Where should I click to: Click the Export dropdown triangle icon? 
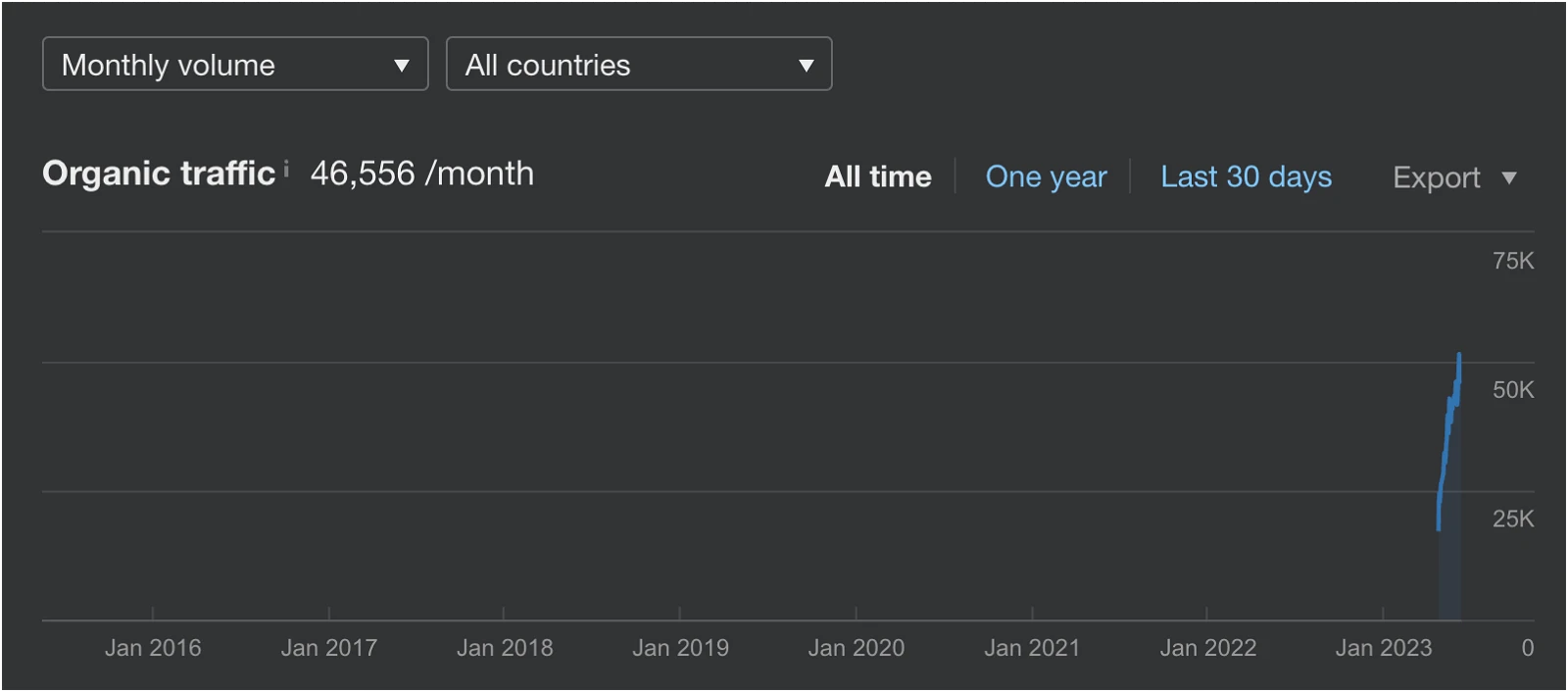point(1509,178)
